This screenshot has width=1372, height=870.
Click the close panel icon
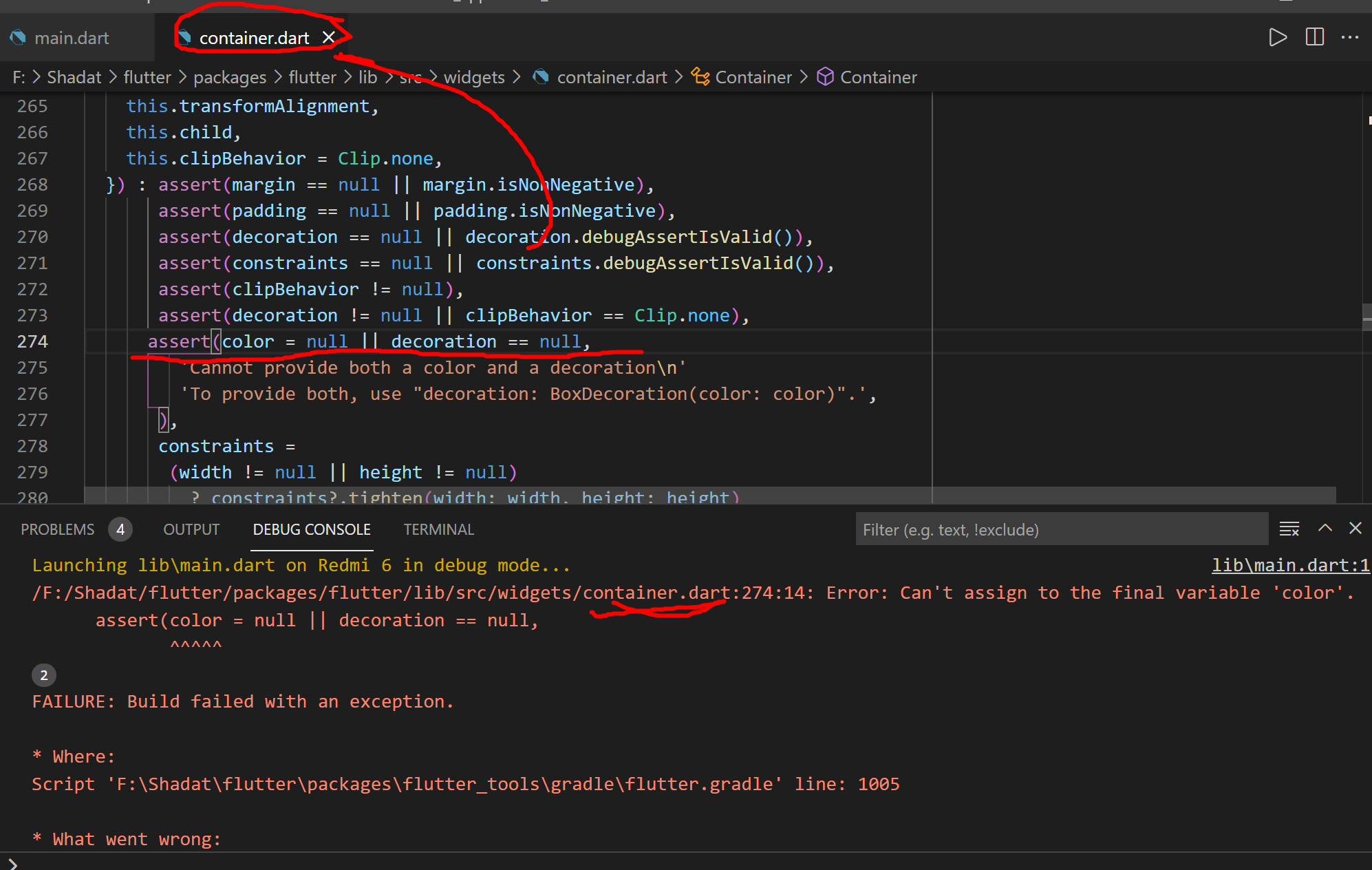(x=1355, y=529)
